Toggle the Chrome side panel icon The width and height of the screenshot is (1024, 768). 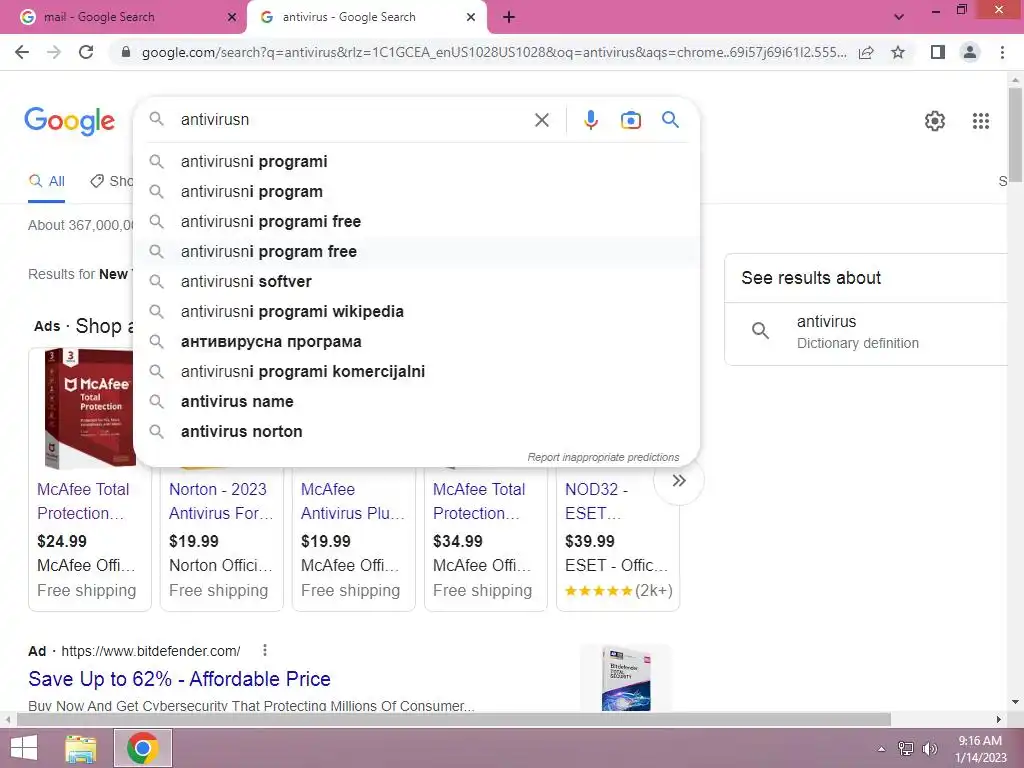938,52
